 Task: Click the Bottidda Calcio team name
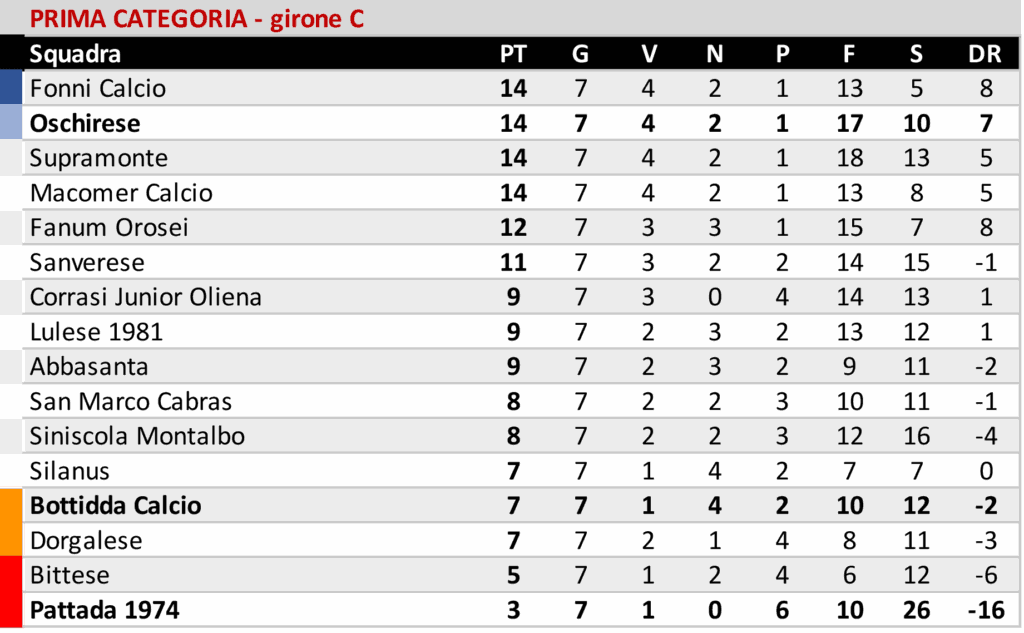point(116,506)
